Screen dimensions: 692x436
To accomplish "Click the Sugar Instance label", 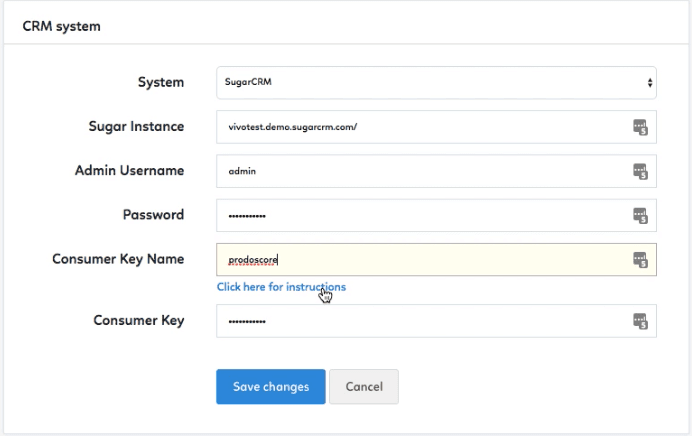I will point(136,127).
